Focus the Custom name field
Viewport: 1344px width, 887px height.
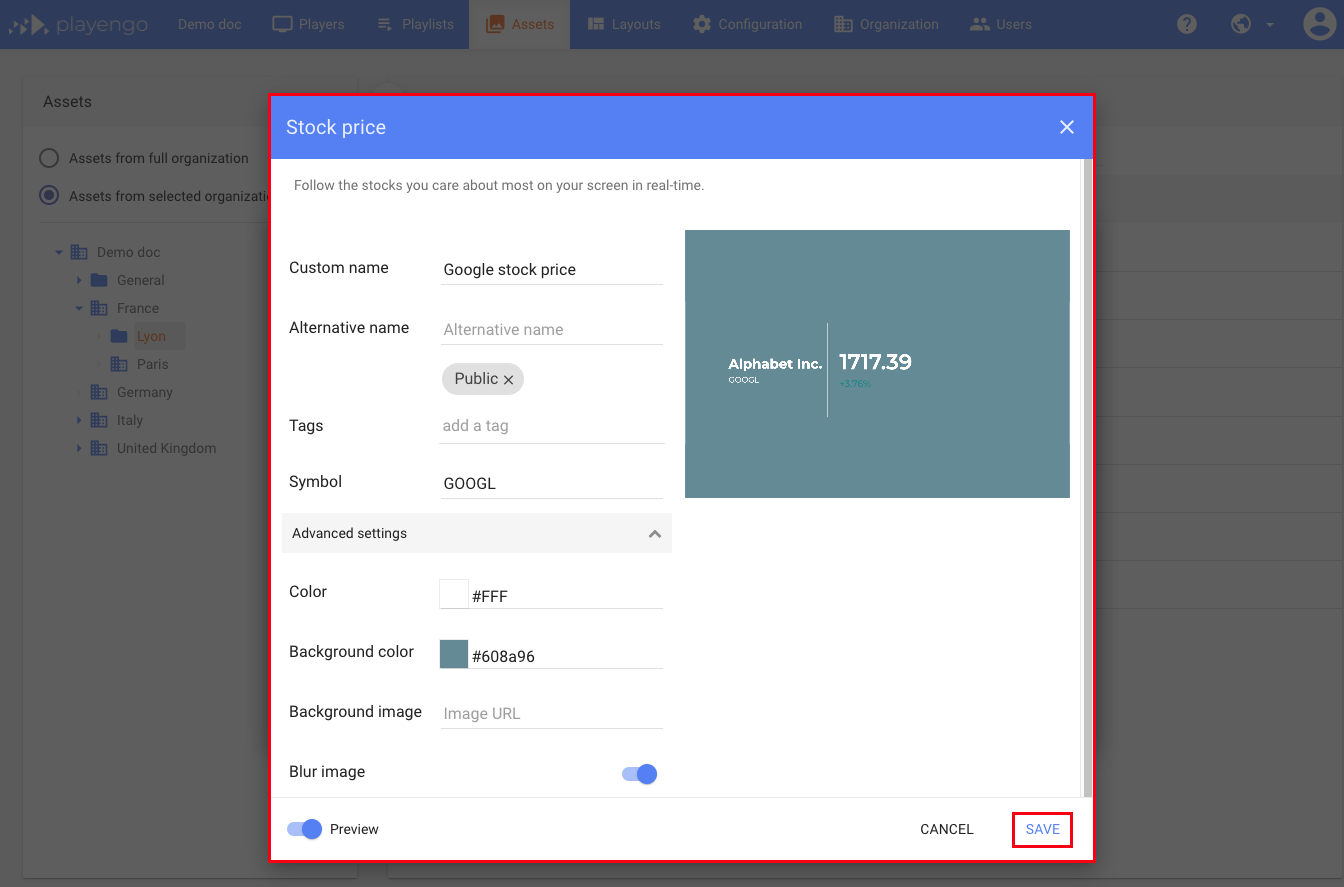(x=552, y=269)
